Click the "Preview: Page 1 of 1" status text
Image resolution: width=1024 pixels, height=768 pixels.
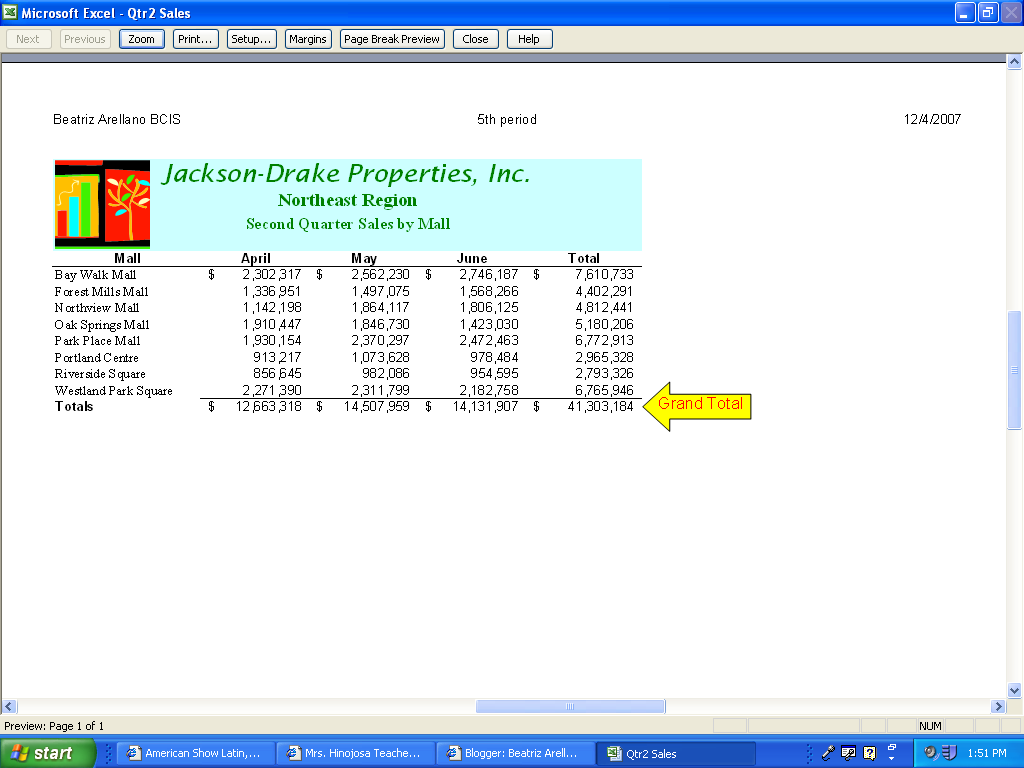pyautogui.click(x=54, y=726)
